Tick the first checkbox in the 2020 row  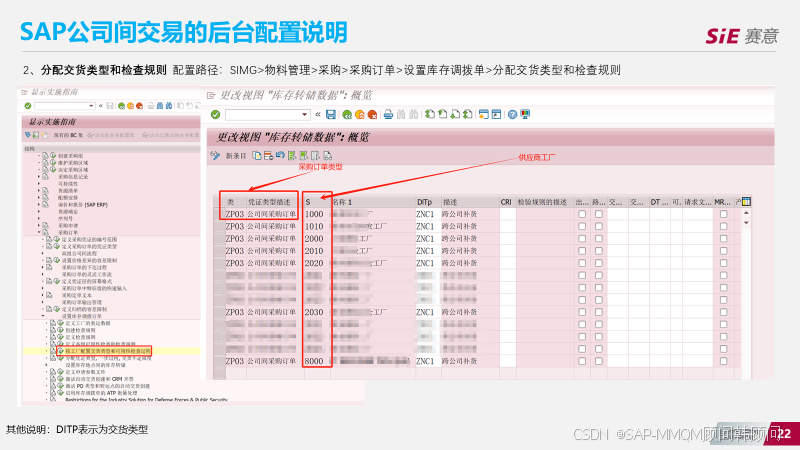(x=582, y=263)
